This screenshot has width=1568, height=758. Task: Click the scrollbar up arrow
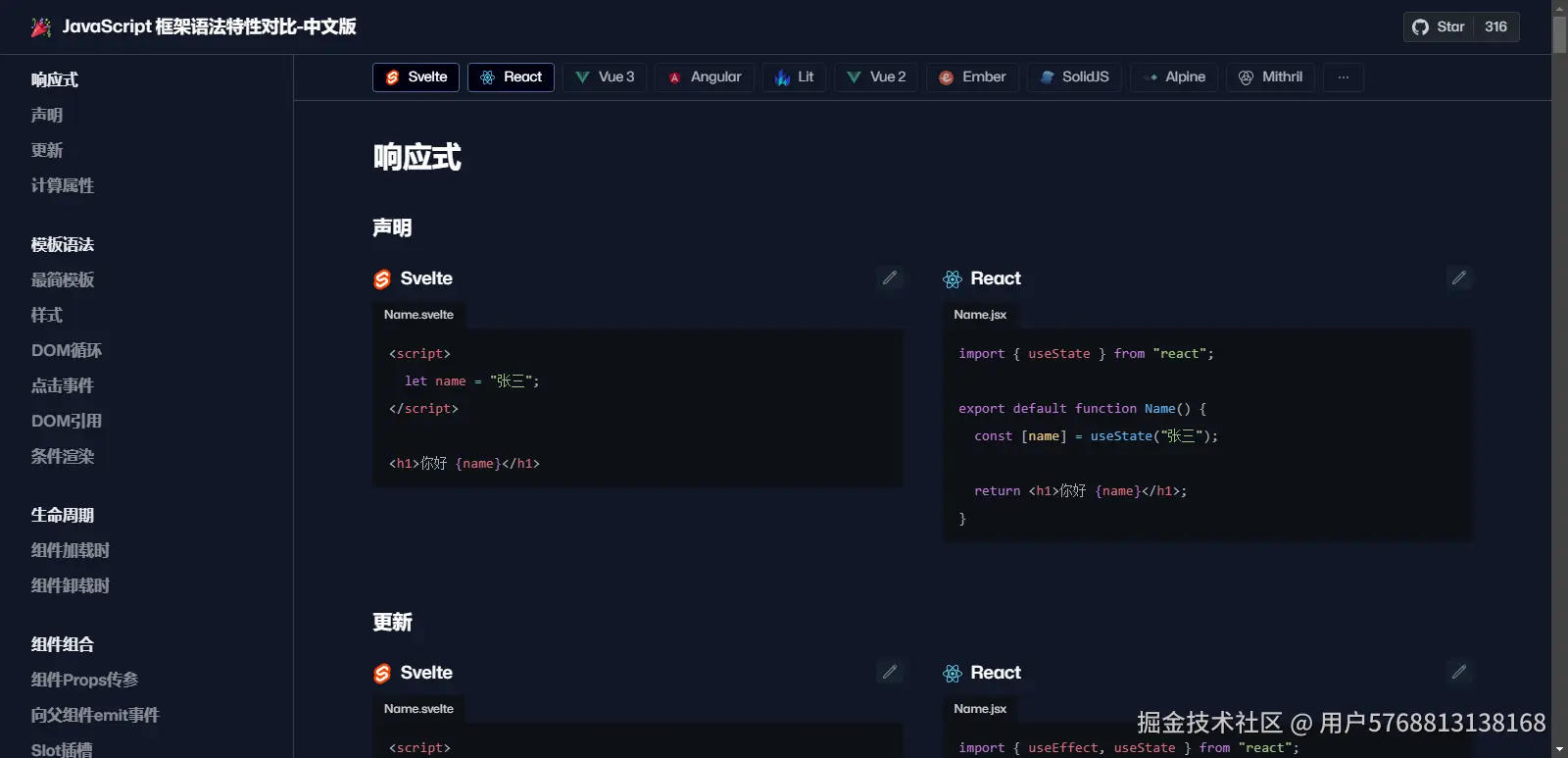coord(1559,7)
